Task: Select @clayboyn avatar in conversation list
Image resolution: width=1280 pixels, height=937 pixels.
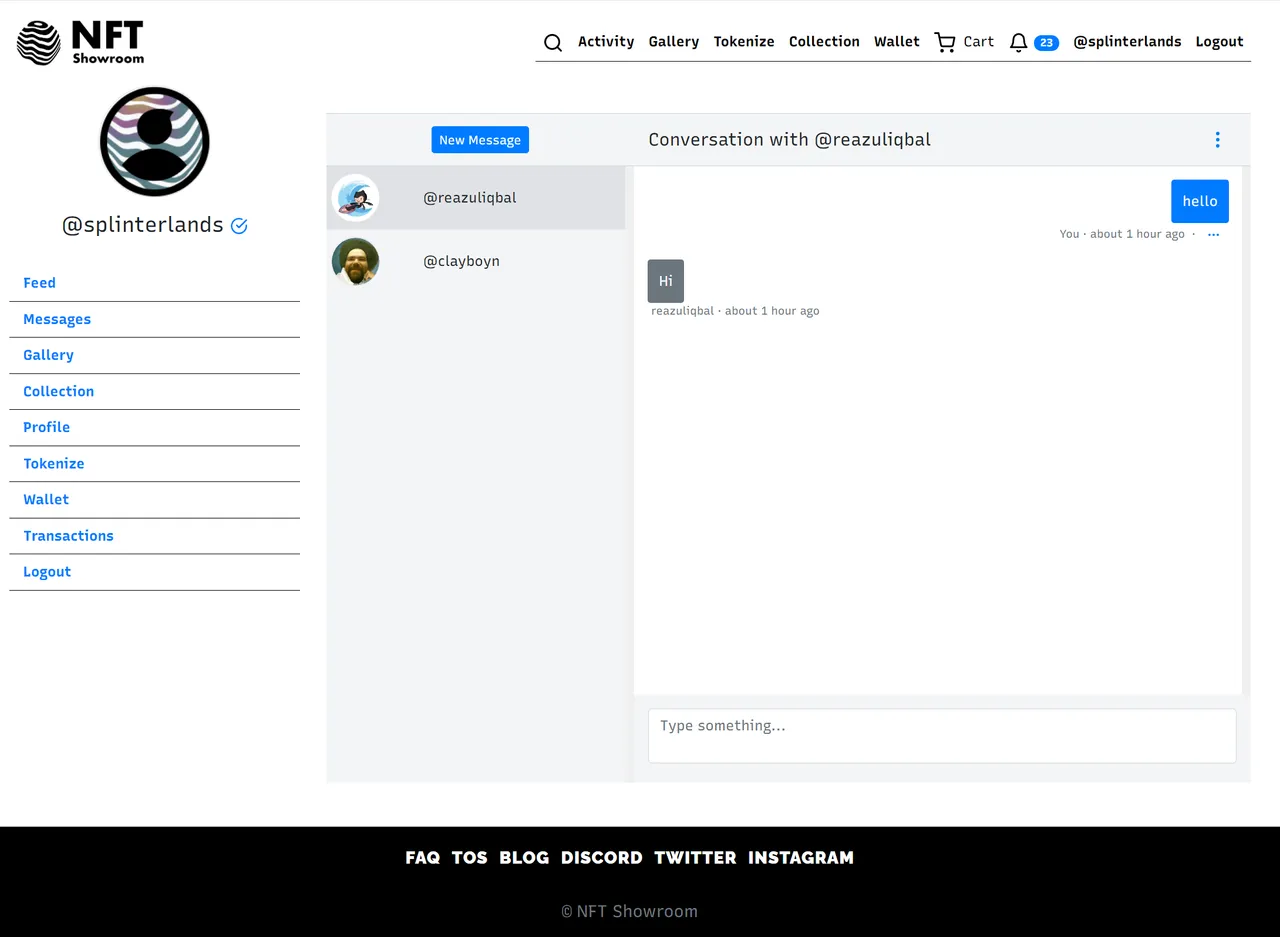Action: (x=355, y=261)
